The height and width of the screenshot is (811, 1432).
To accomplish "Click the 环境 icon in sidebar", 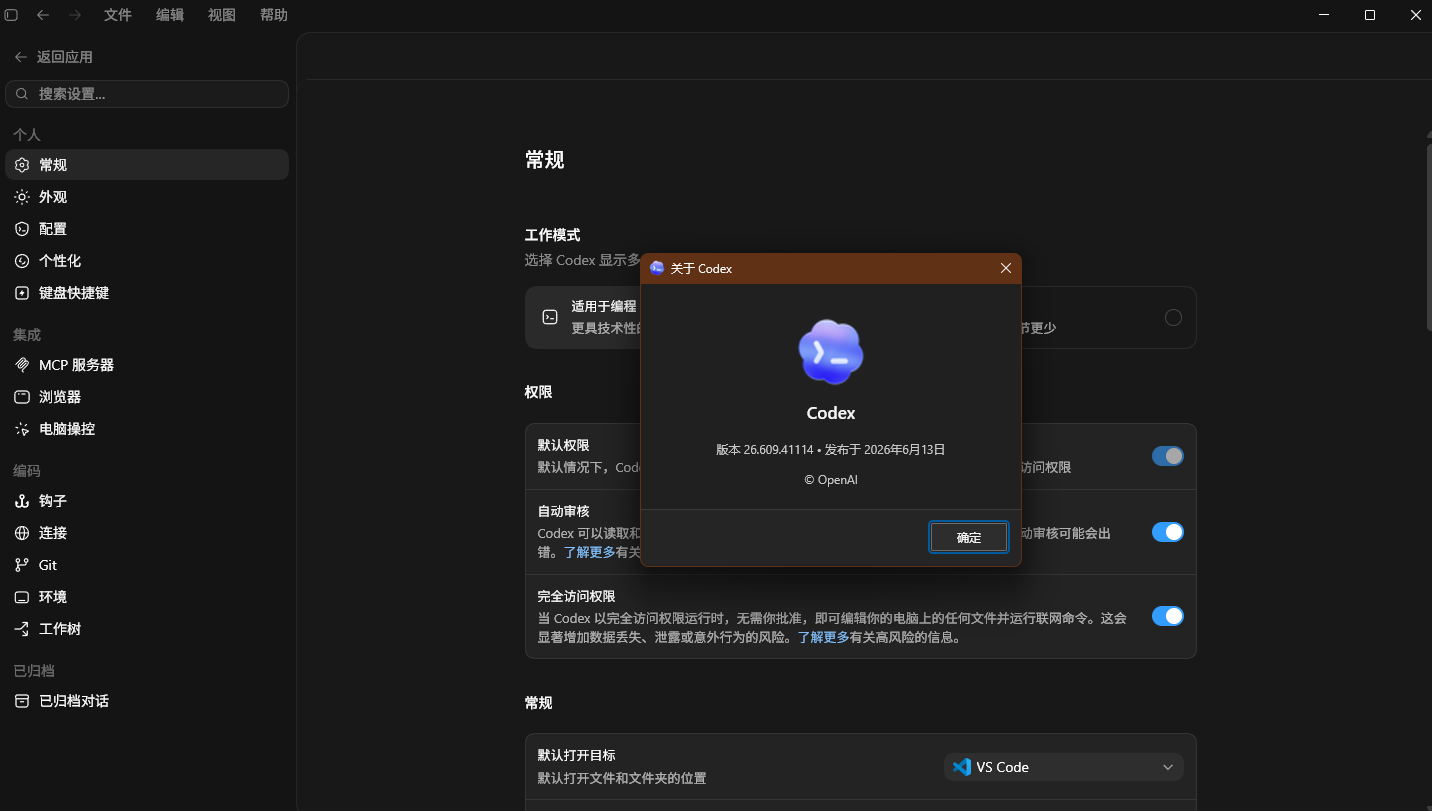I will coord(22,597).
